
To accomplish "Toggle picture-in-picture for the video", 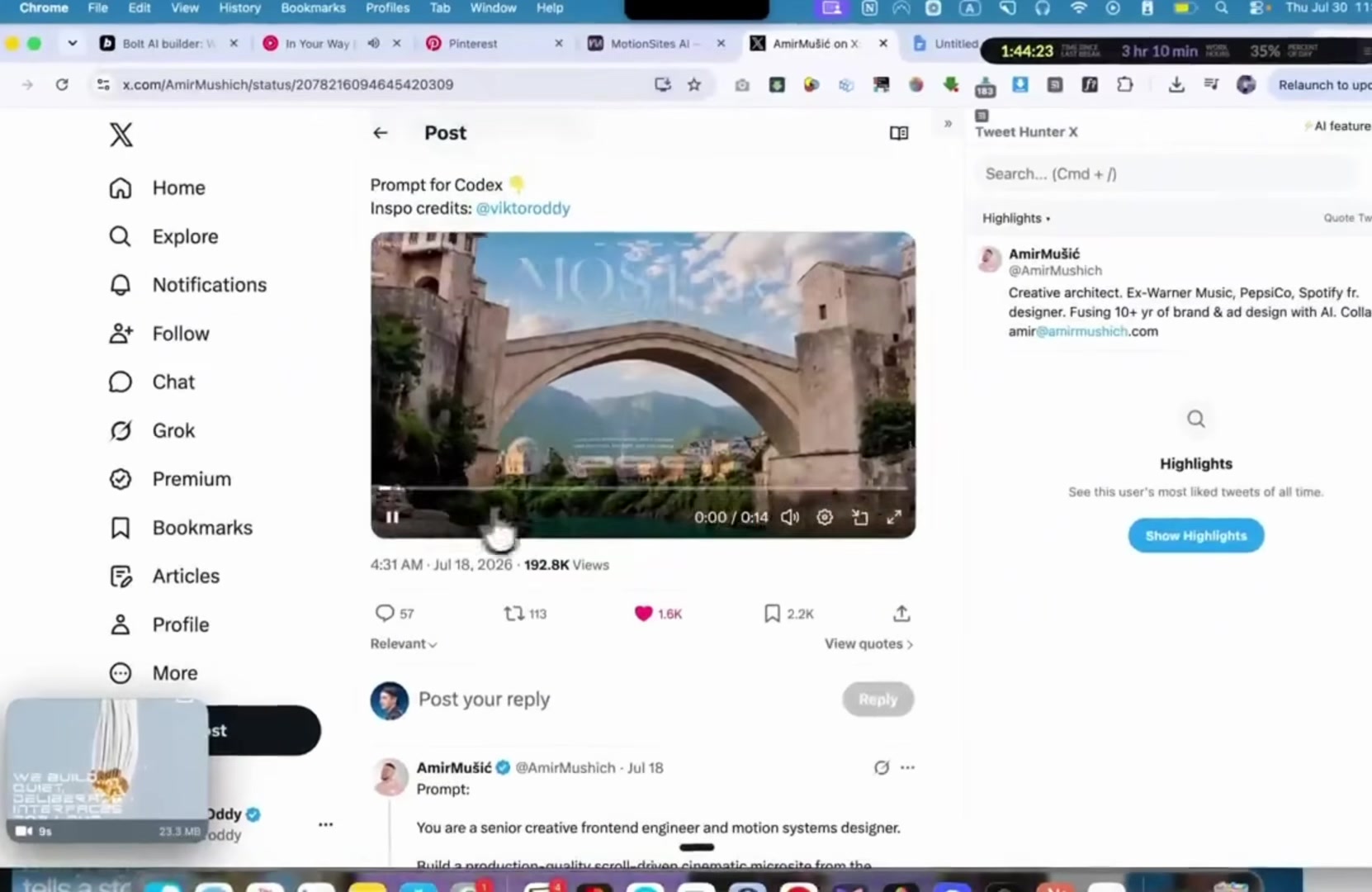I will [859, 517].
